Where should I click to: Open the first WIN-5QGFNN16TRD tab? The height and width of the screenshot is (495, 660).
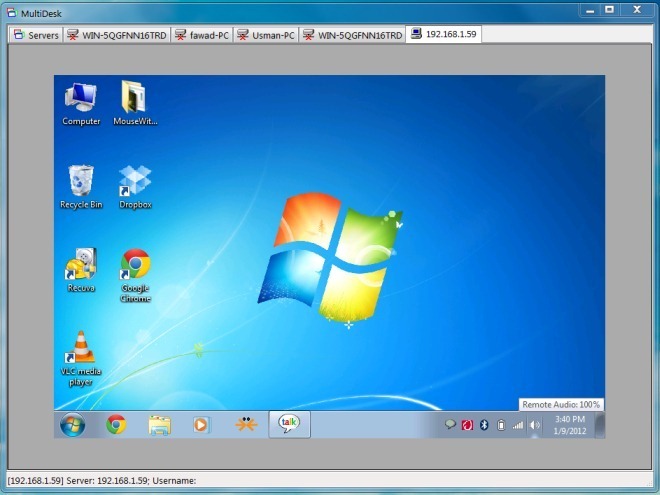(117, 35)
